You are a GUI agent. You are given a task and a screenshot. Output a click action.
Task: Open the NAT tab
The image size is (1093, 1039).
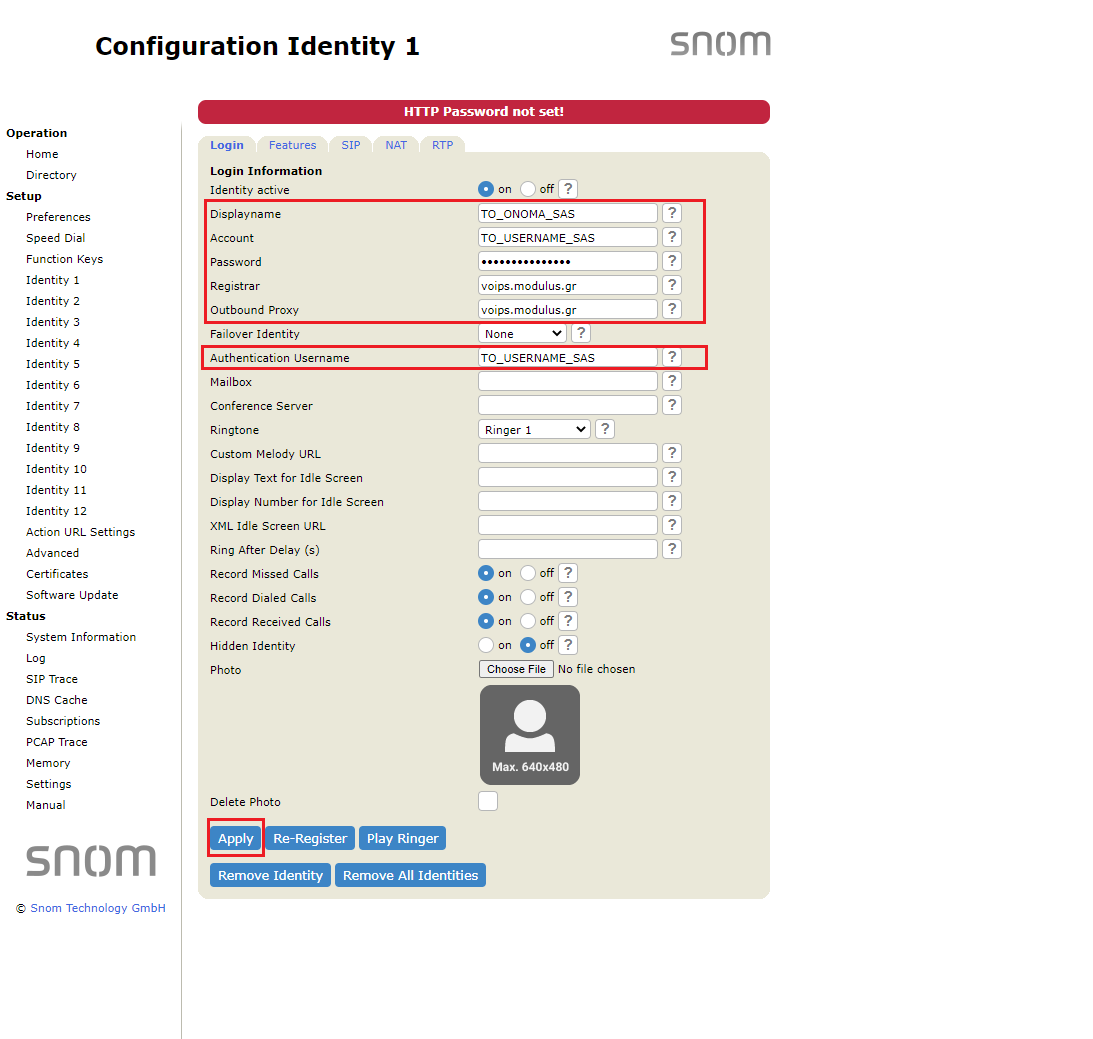point(396,145)
